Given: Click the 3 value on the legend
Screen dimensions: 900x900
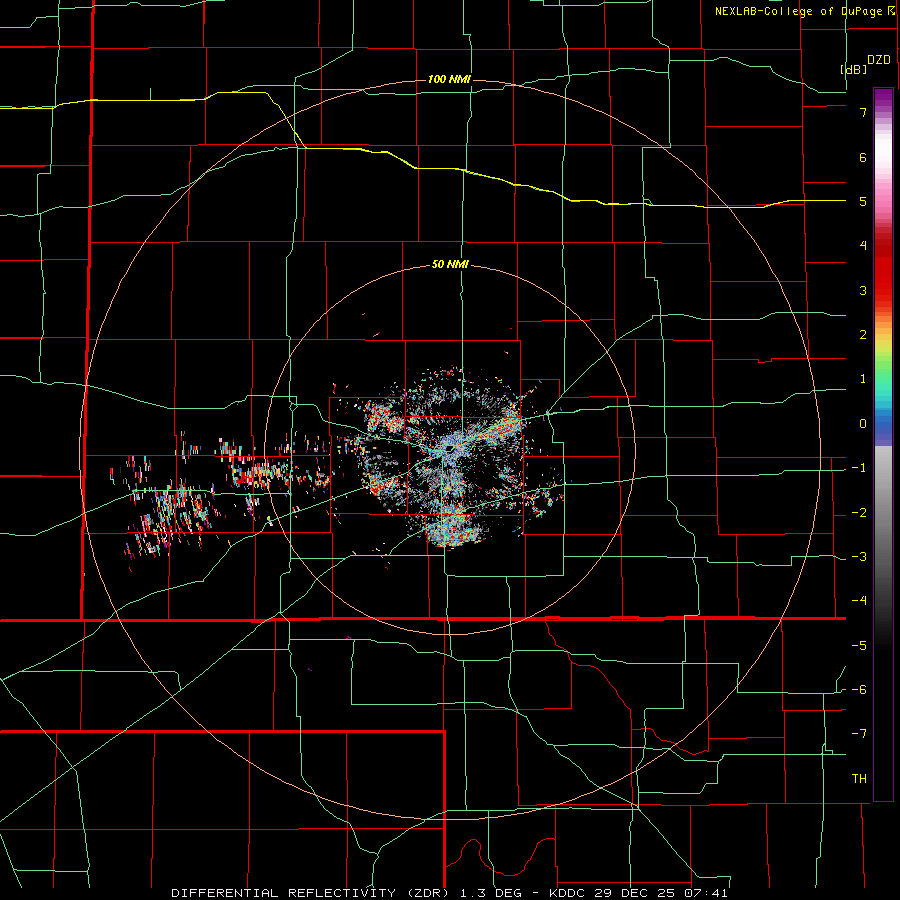Looking at the screenshot, I should click(863, 290).
